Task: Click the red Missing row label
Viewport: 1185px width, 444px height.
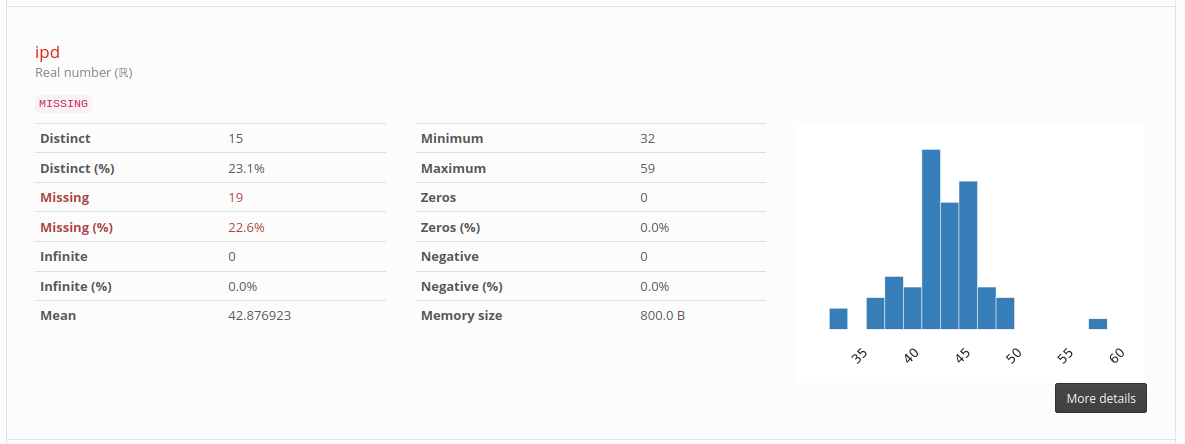Action: (64, 197)
